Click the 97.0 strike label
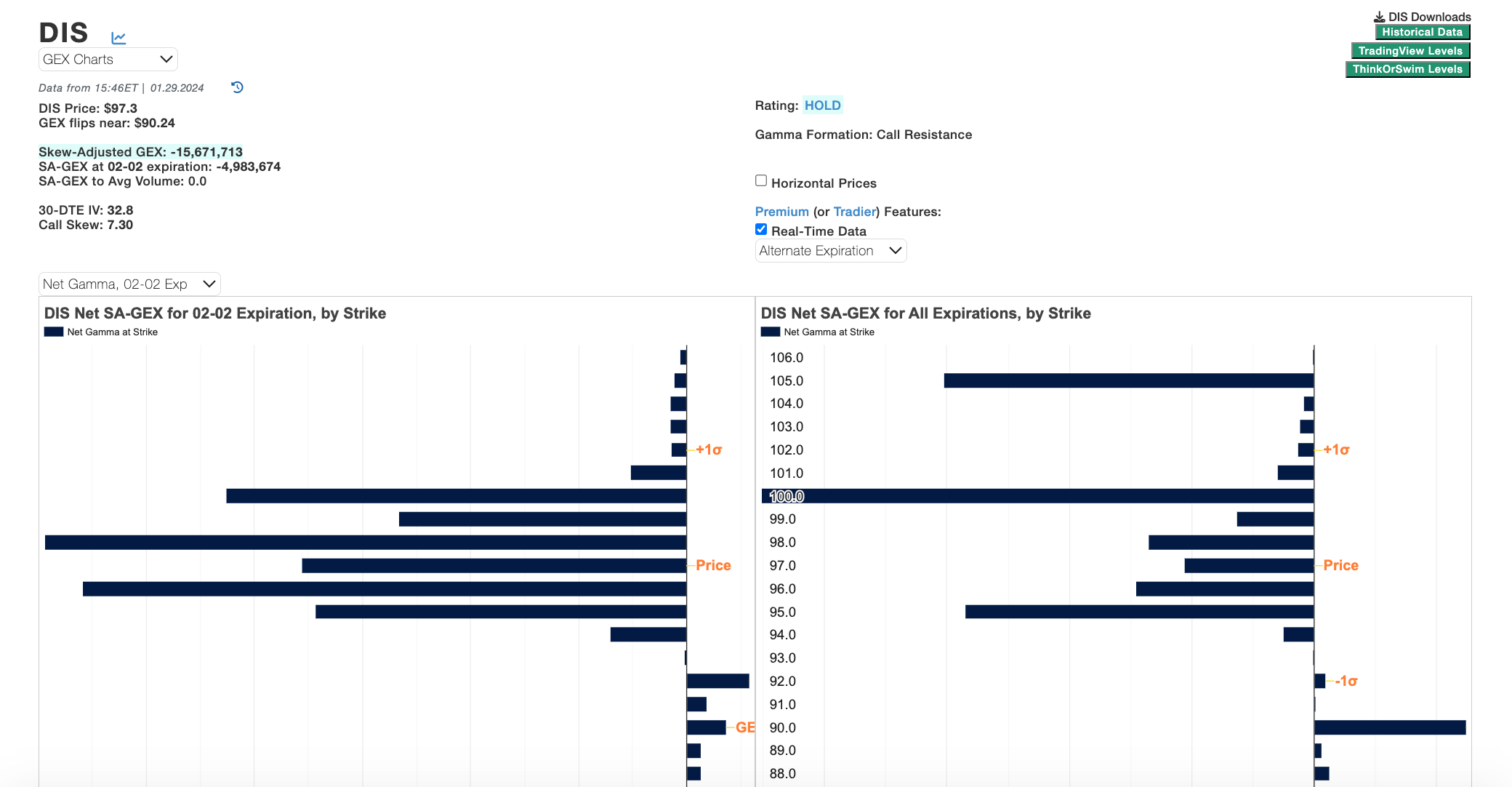 click(x=783, y=565)
